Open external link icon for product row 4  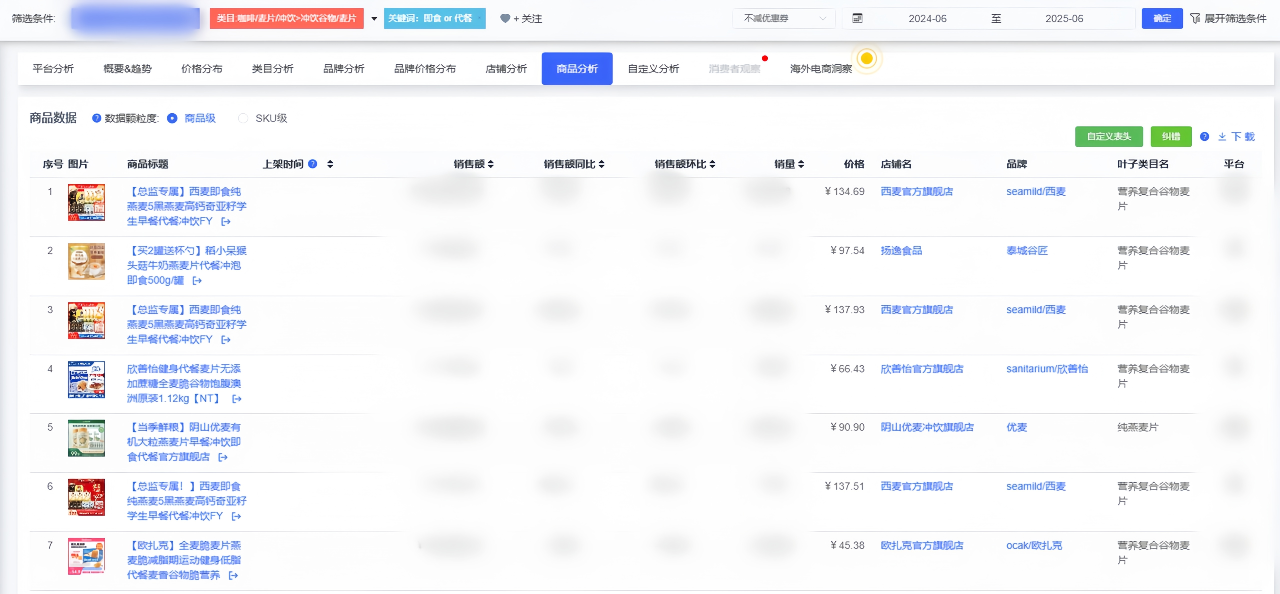click(x=237, y=399)
